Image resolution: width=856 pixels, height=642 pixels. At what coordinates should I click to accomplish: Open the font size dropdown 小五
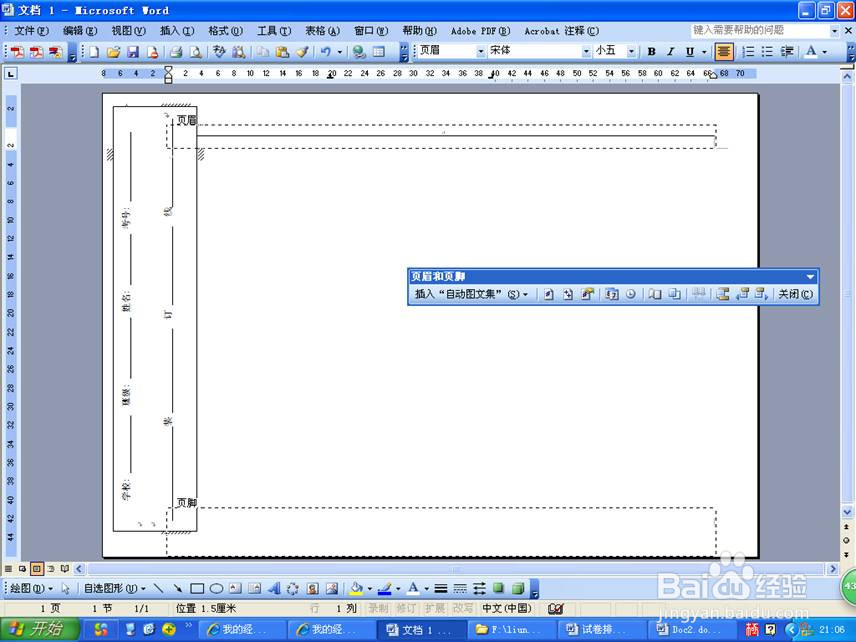[x=631, y=51]
